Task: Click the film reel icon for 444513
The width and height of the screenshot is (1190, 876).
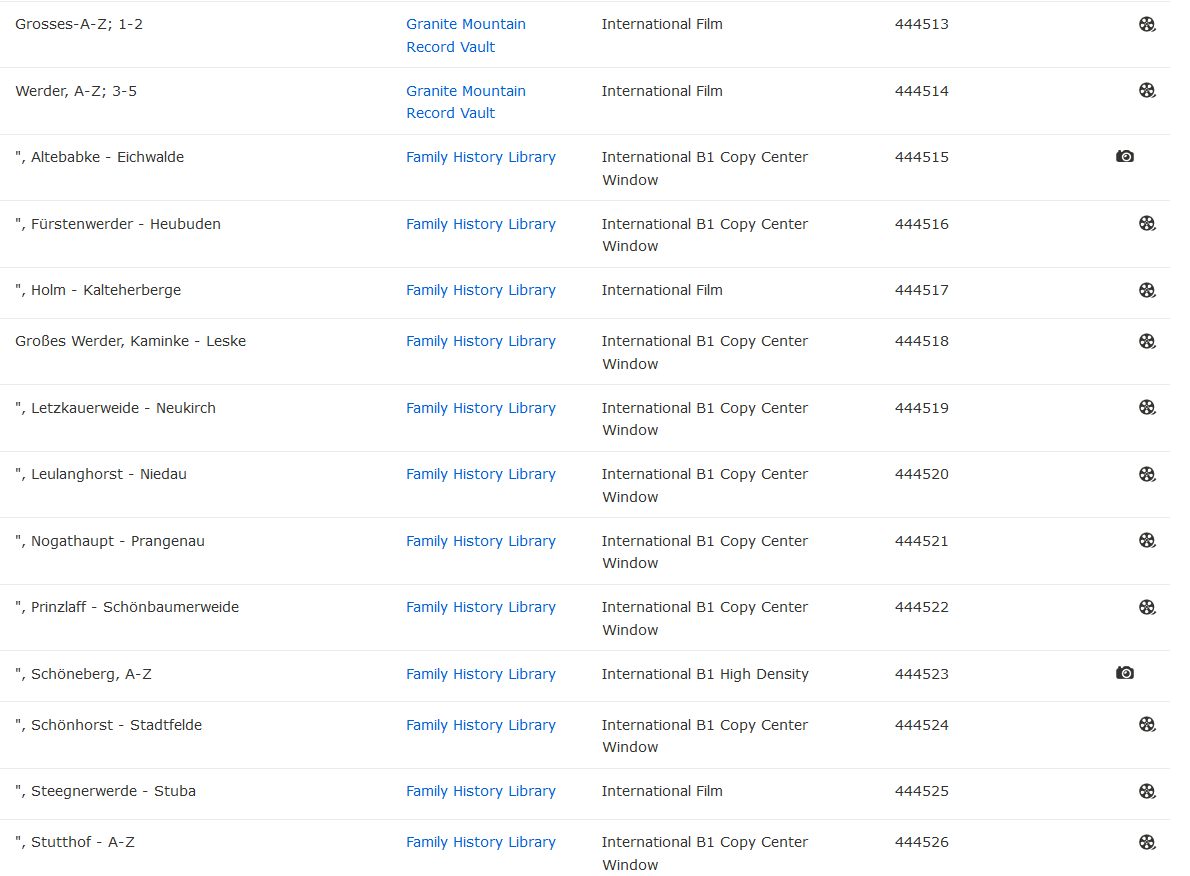Action: (x=1147, y=25)
